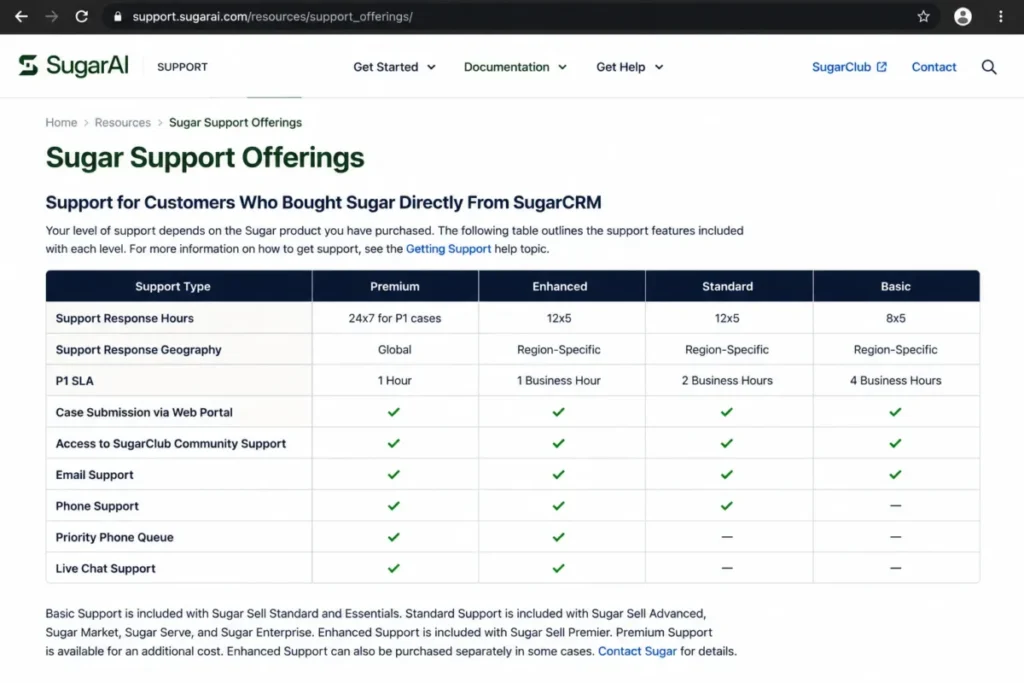This screenshot has width=1024, height=683.
Task: Click the padlock icon in address bar
Action: click(118, 16)
